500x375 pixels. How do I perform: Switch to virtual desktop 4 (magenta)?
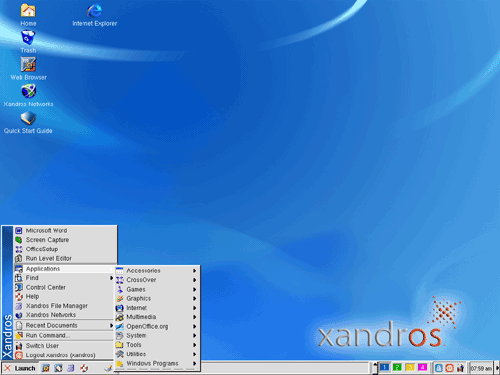(x=422, y=367)
